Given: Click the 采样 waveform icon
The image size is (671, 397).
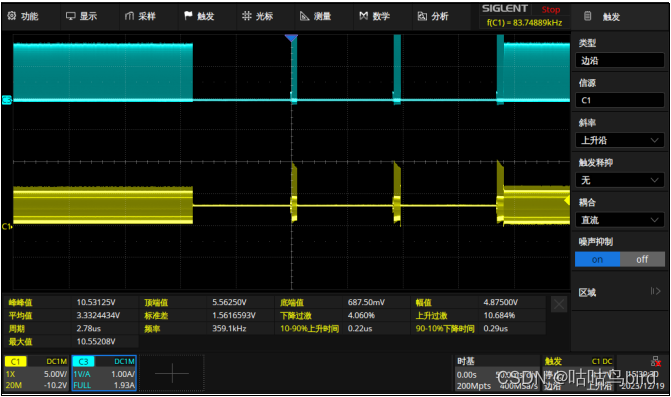Looking at the screenshot, I should 129,16.
